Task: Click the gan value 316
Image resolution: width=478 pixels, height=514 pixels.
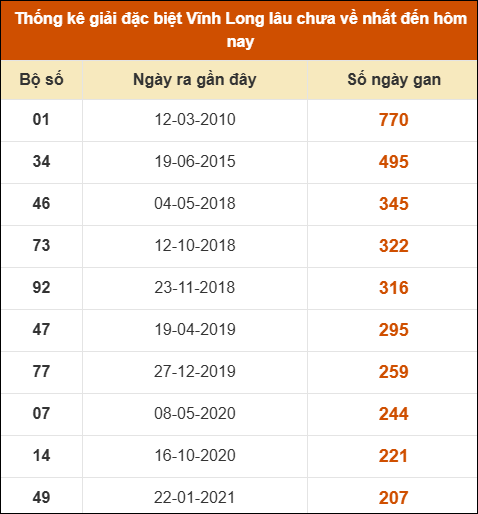Action: click(394, 288)
